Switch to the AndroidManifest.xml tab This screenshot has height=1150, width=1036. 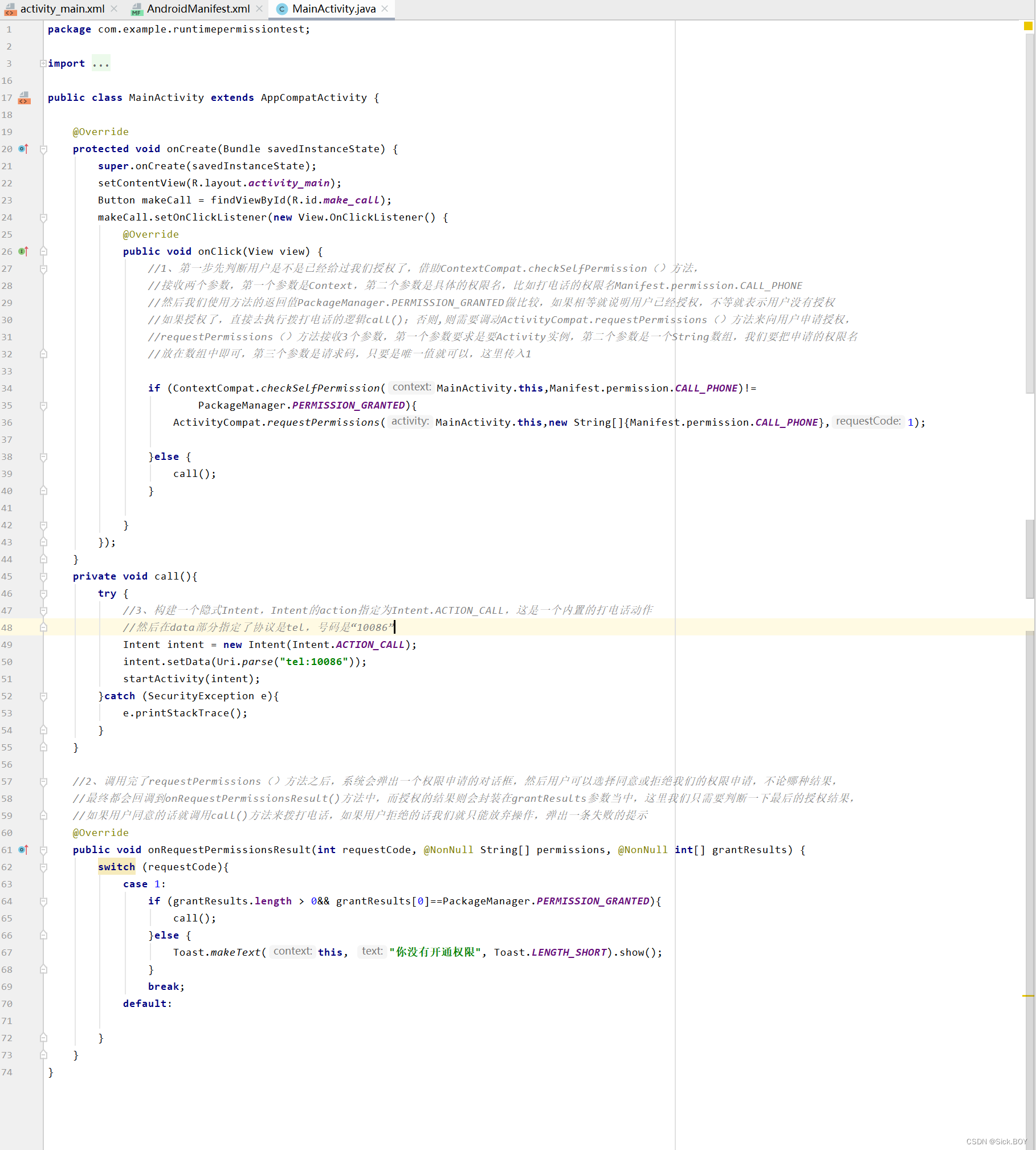point(198,9)
